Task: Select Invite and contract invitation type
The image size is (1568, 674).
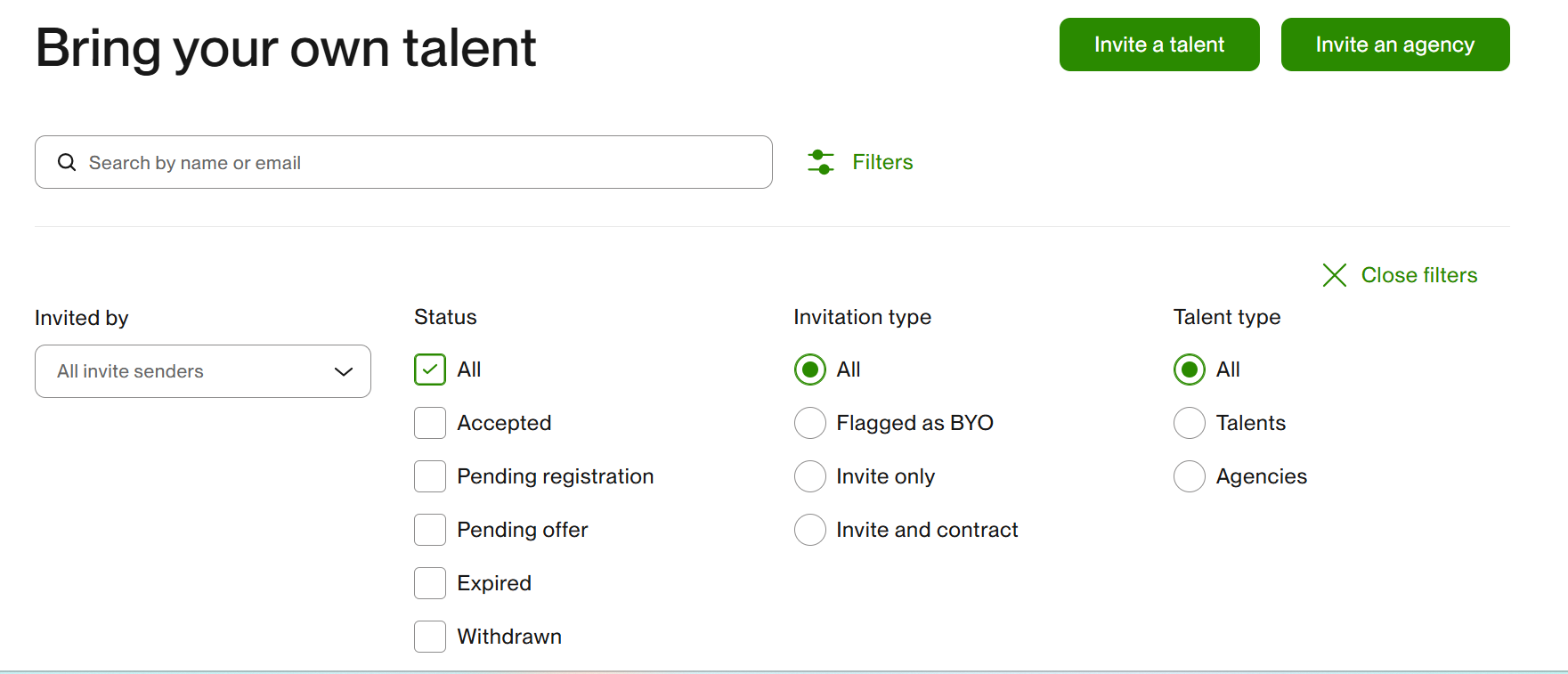Action: [809, 530]
